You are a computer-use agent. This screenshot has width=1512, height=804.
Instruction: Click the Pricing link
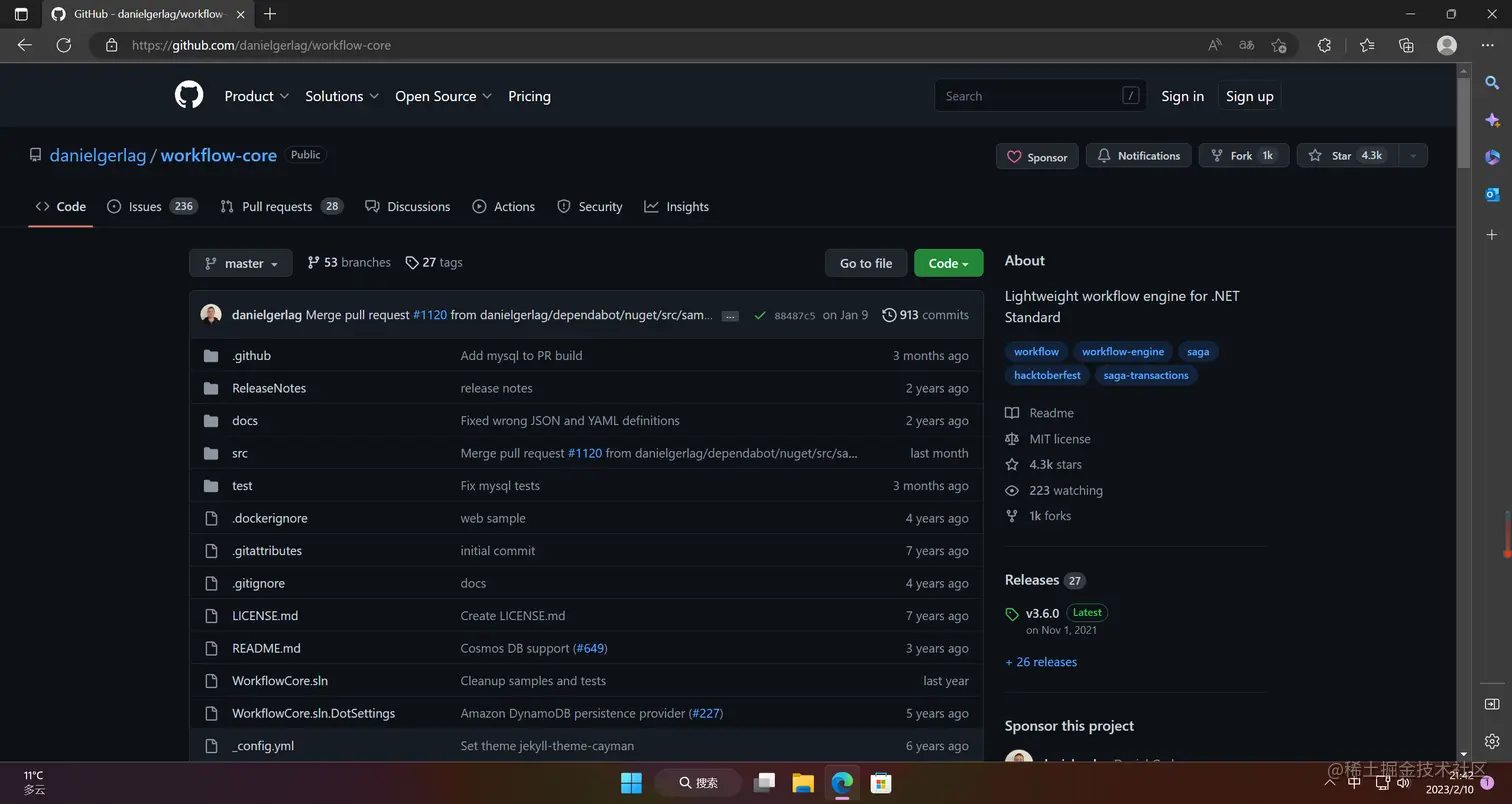coord(529,96)
